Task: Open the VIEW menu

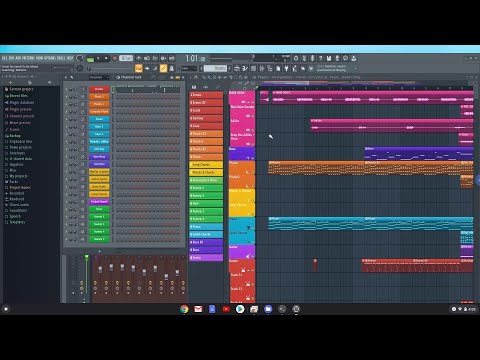Action: pyautogui.click(x=40, y=58)
